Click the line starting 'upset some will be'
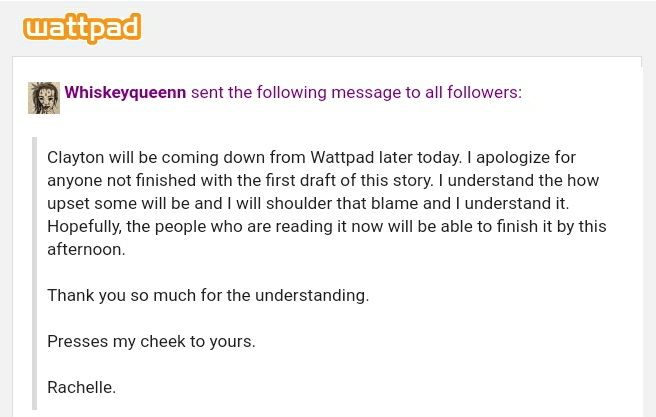Screen dimensions: 656x417 pos(308,204)
